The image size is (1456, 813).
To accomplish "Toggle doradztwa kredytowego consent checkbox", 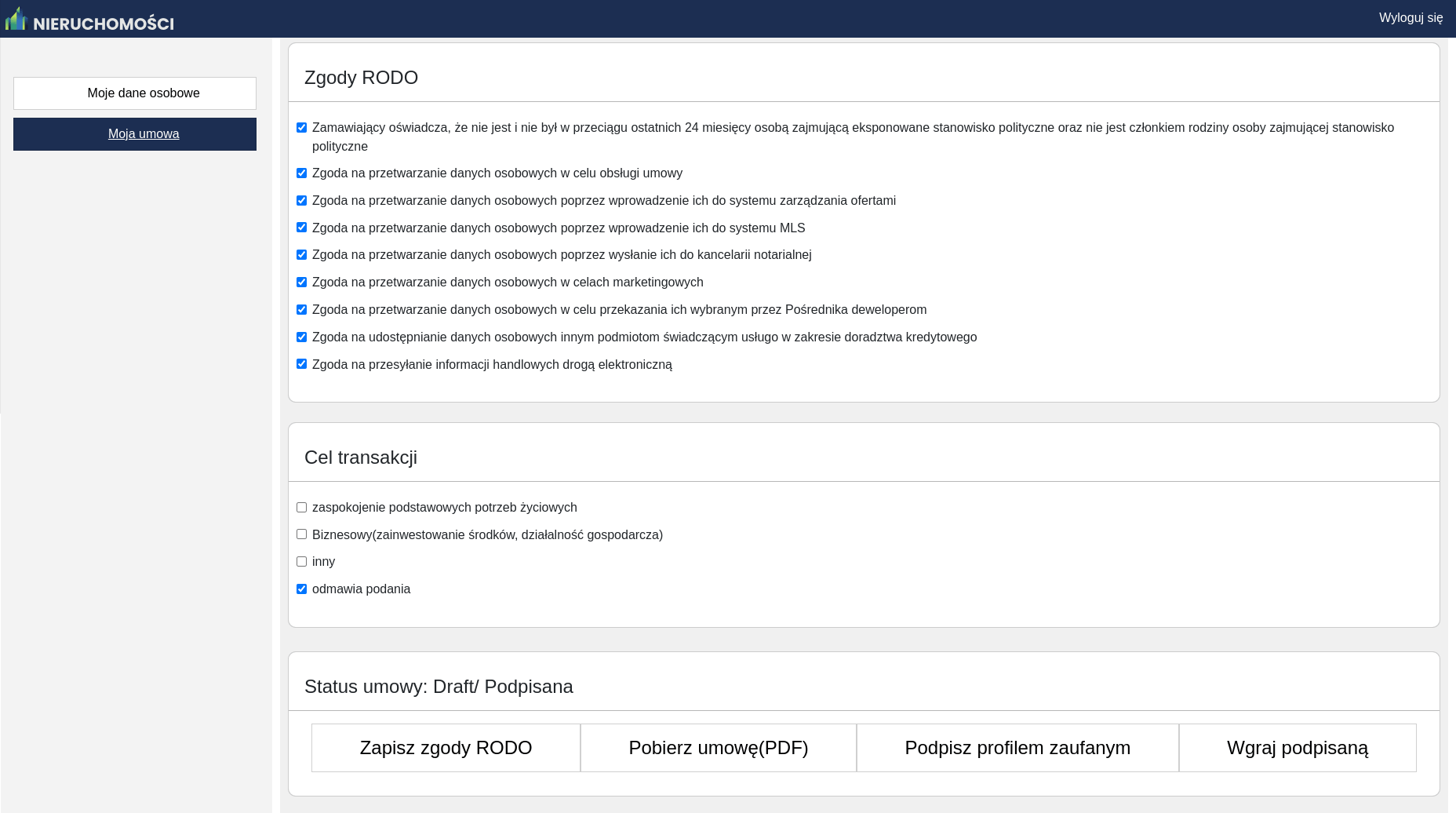I will pyautogui.click(x=301, y=337).
